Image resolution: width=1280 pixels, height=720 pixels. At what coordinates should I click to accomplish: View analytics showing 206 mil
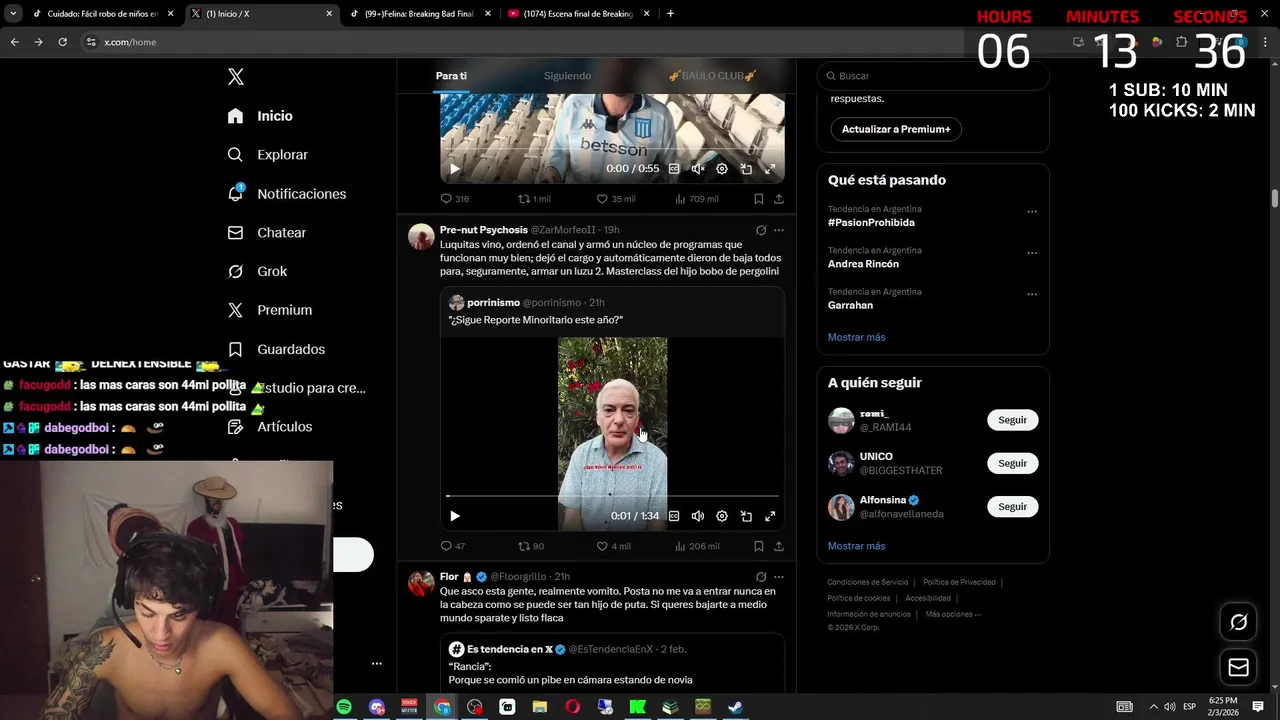coord(698,546)
